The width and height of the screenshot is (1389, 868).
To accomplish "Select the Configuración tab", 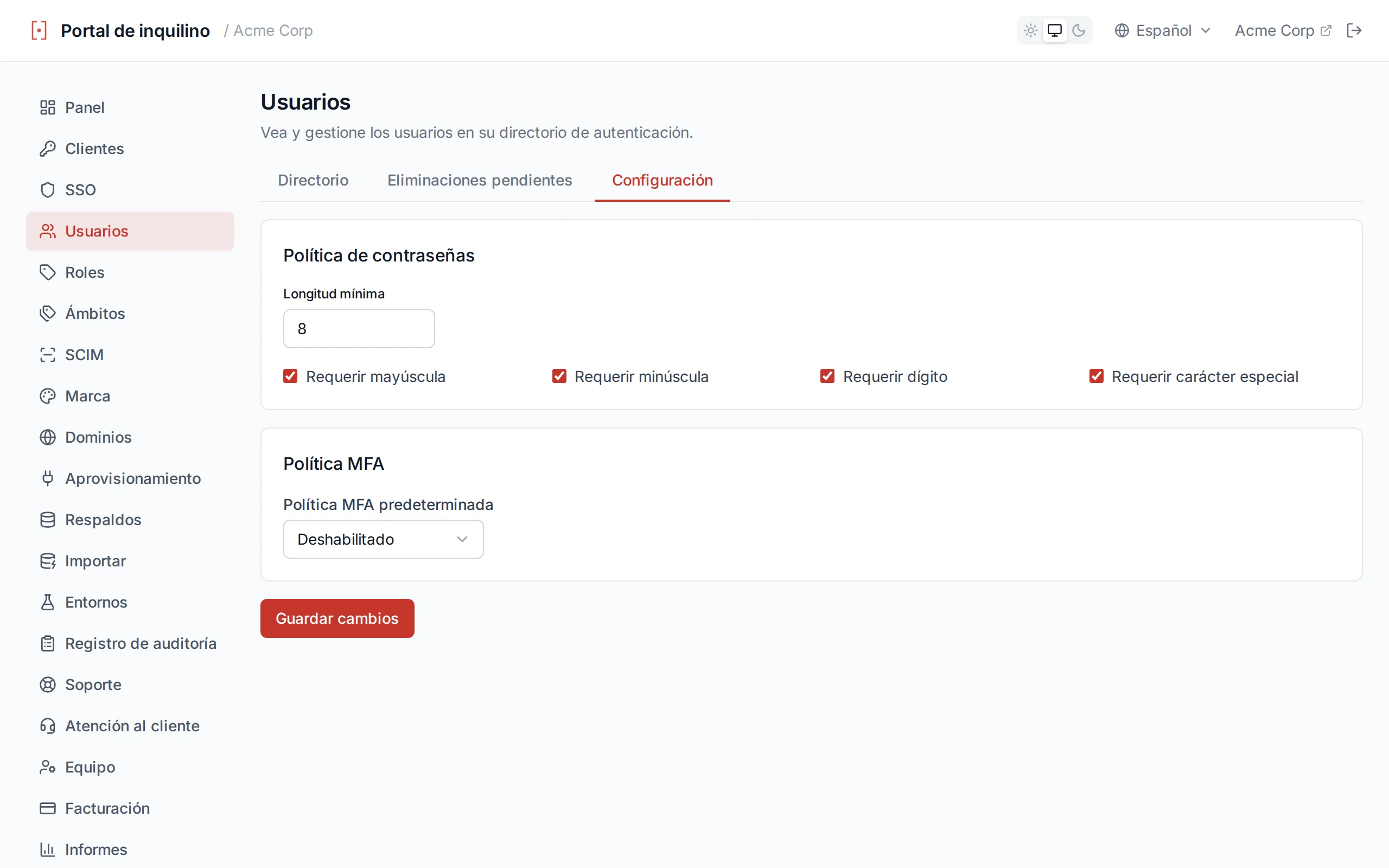I will 662,180.
